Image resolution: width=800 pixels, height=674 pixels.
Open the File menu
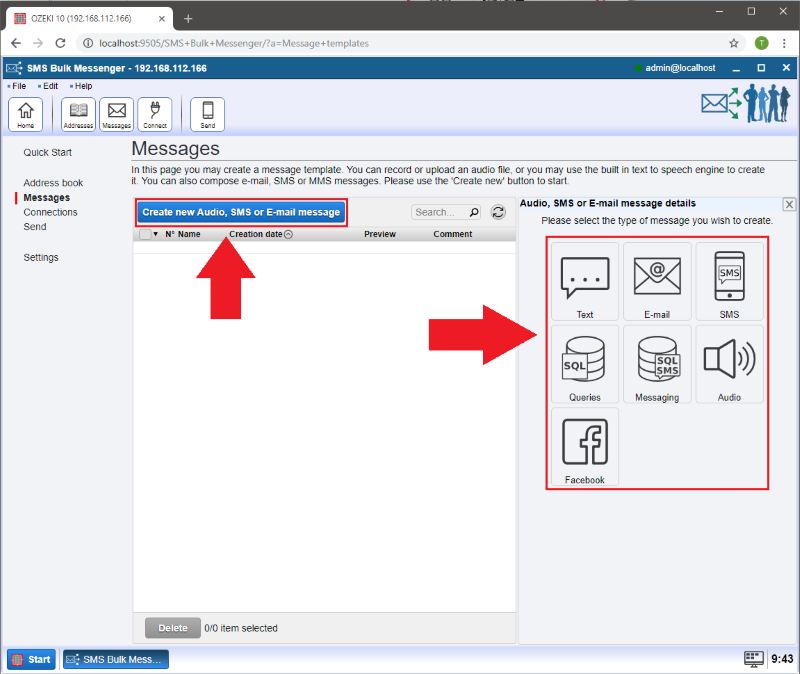tap(19, 86)
